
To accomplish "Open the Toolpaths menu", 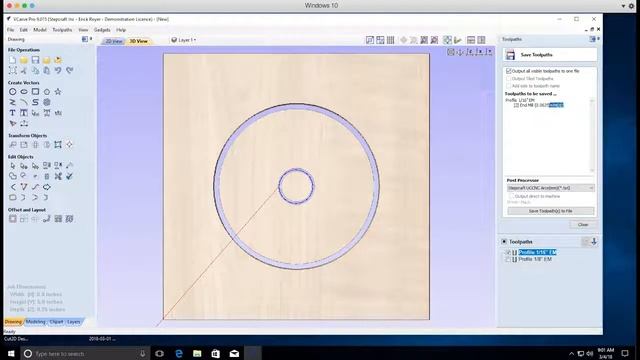I will [62, 30].
